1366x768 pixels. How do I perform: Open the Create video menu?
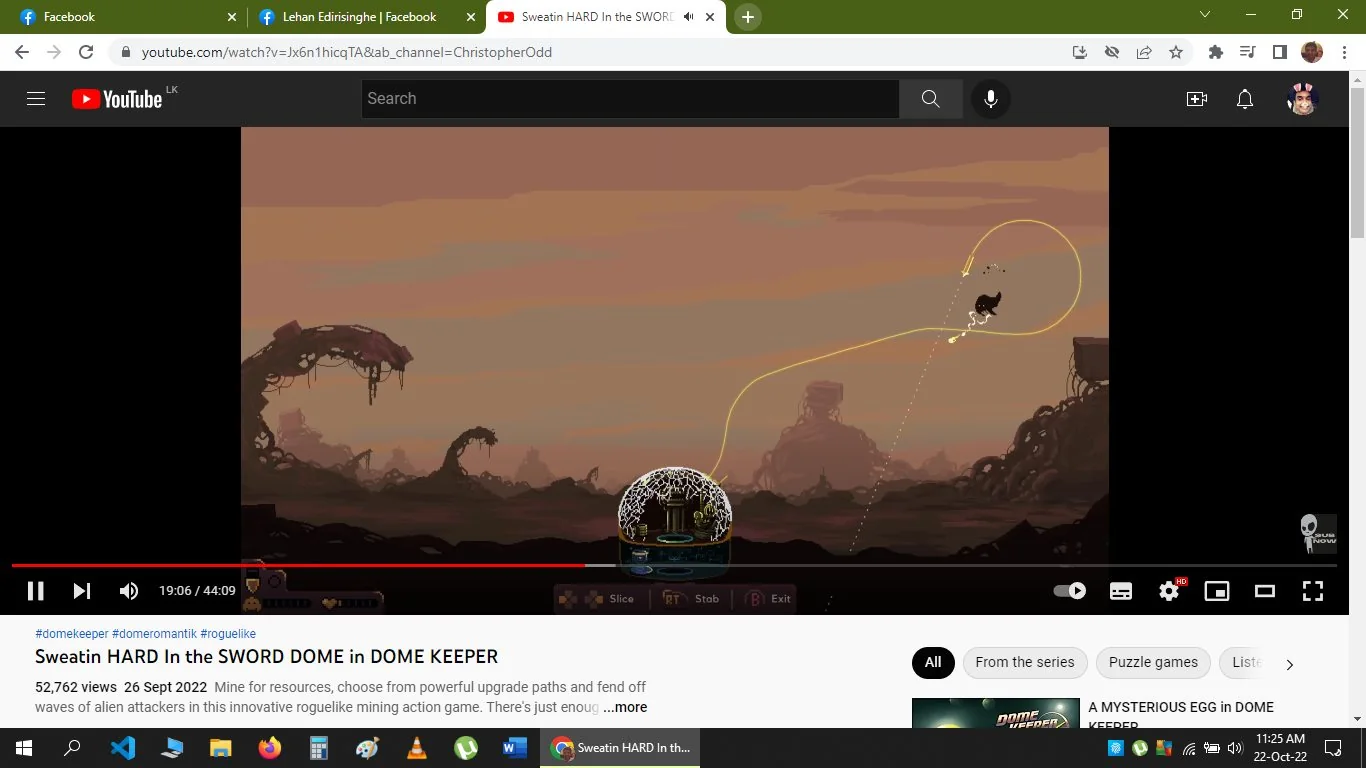(1197, 99)
